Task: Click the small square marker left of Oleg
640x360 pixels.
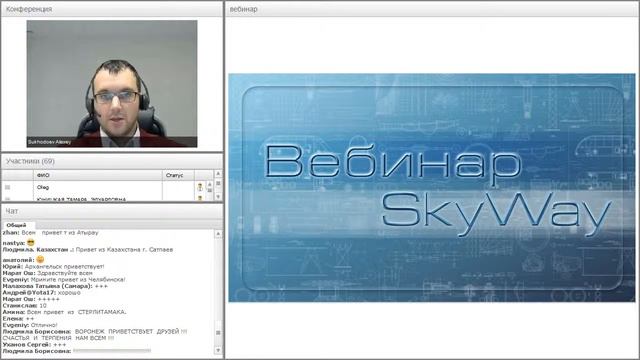Action: click(x=7, y=187)
